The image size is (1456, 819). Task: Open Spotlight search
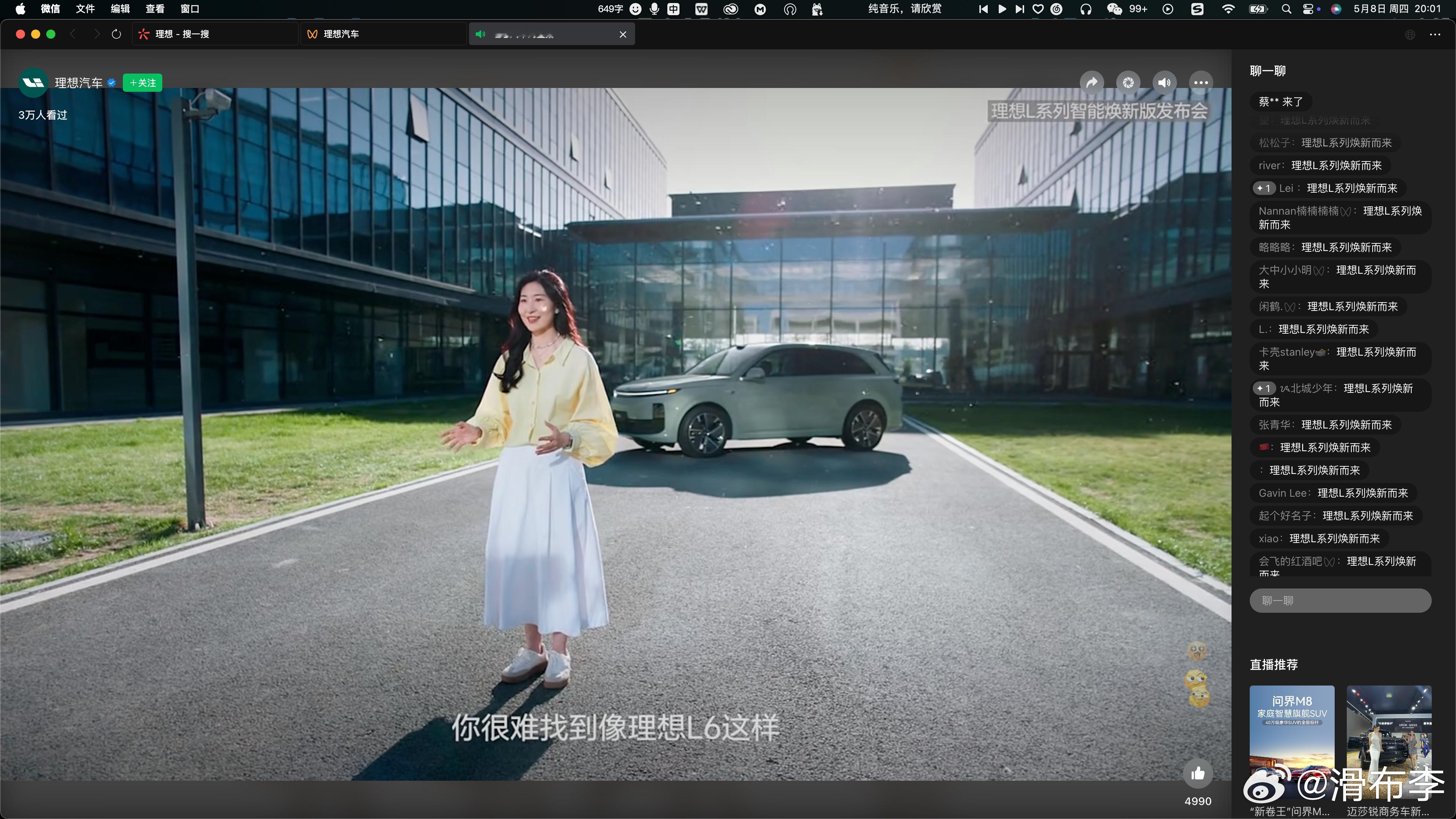pos(1287,8)
